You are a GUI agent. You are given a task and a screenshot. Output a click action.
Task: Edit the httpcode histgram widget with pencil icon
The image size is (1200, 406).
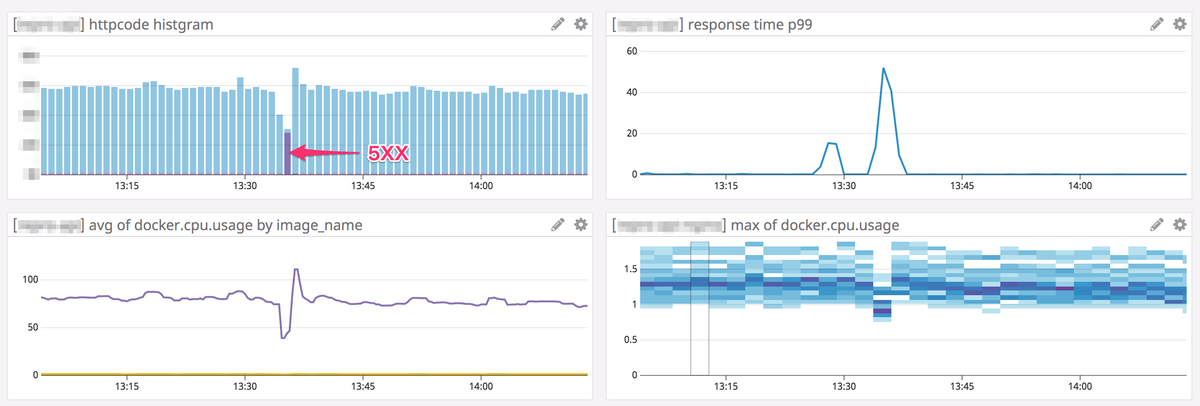click(x=558, y=24)
